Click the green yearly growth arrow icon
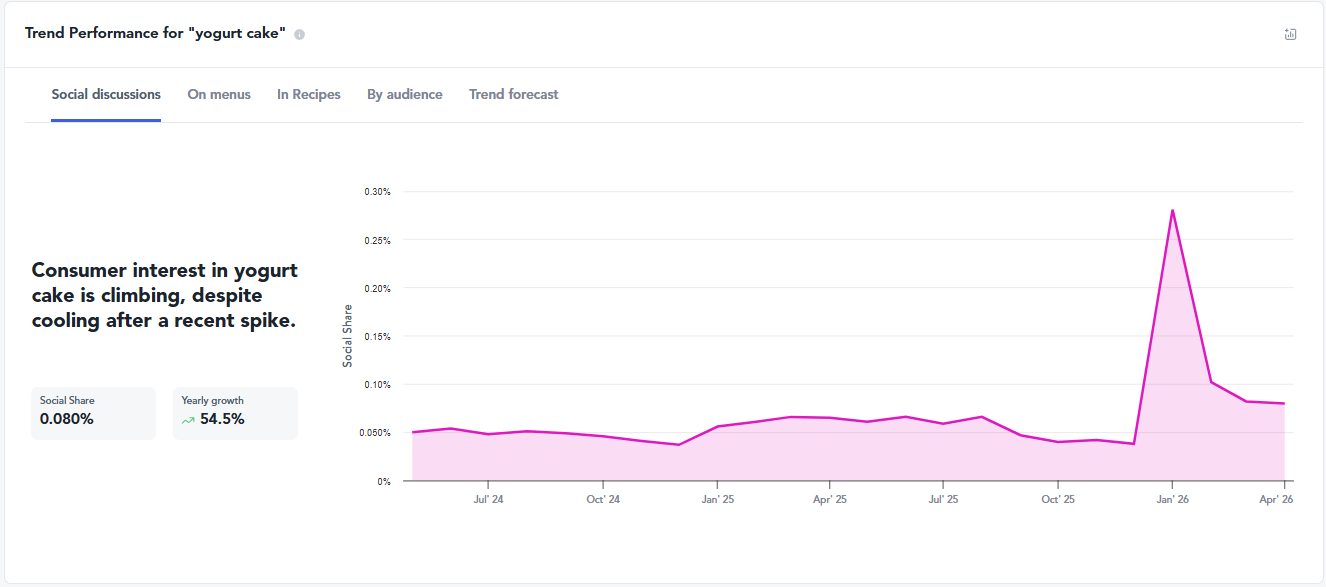Viewport: 1326px width, 587px height. point(188,420)
